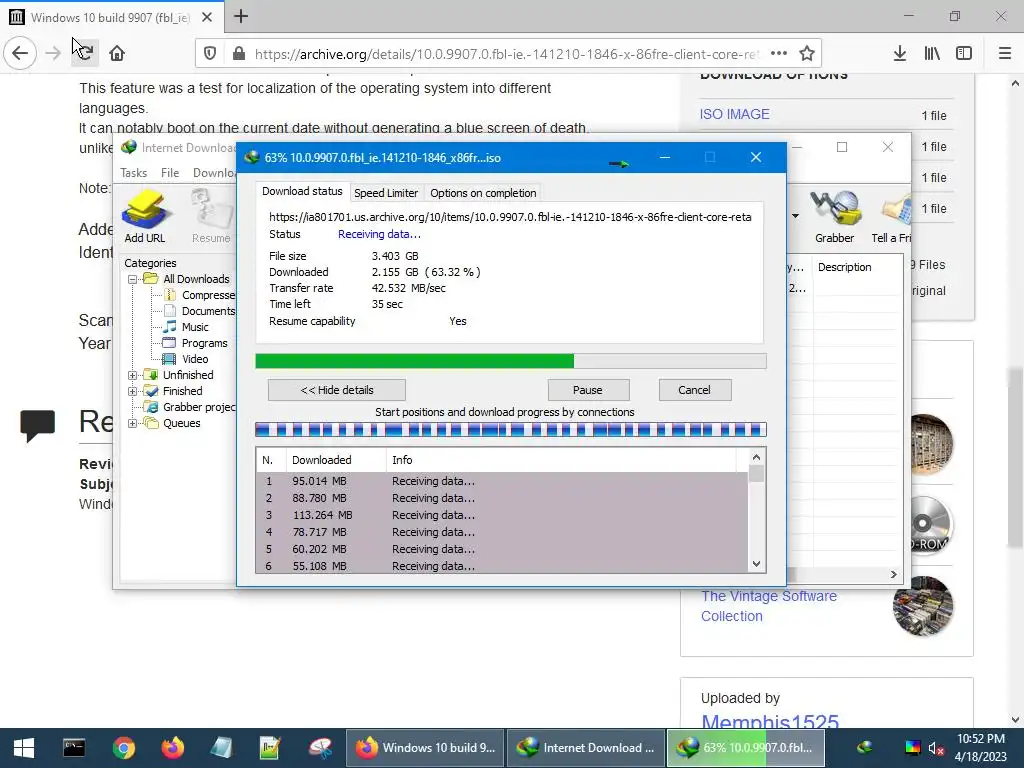1024x768 pixels.
Task: Expand Finished category node
Action: [133, 391]
